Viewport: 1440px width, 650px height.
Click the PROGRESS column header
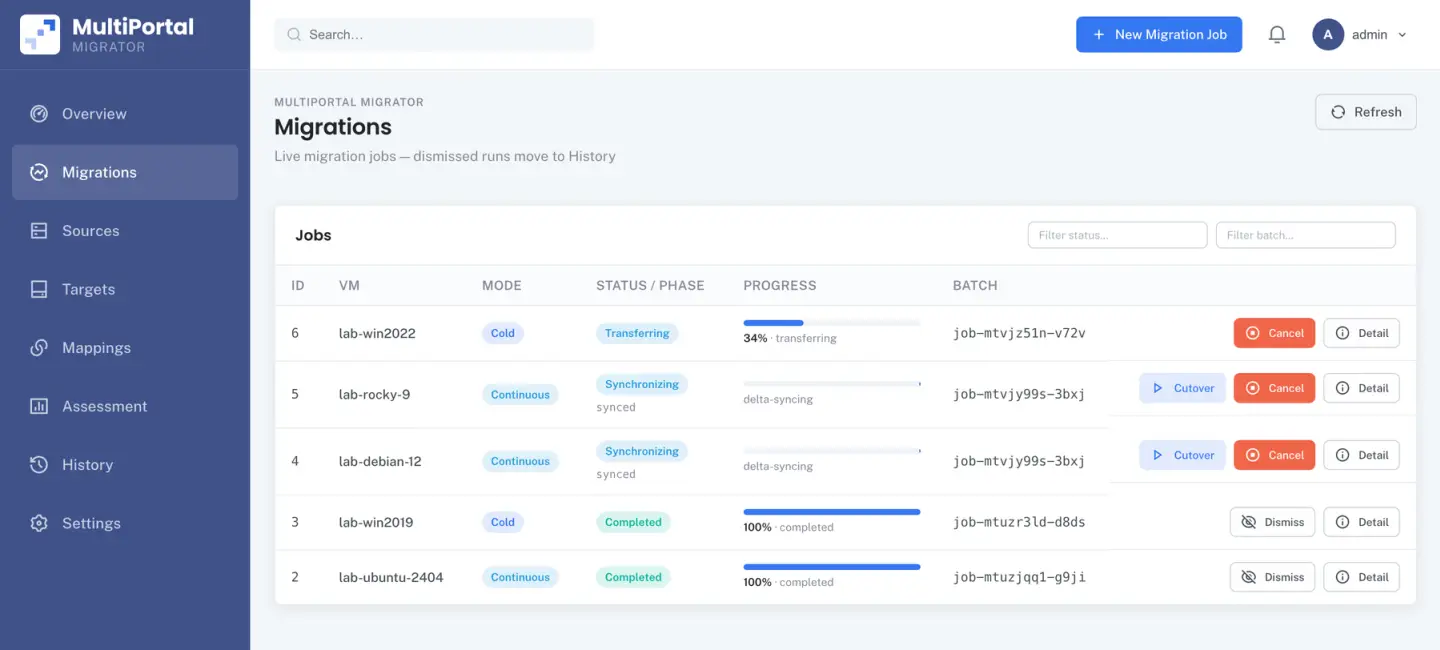pos(780,285)
